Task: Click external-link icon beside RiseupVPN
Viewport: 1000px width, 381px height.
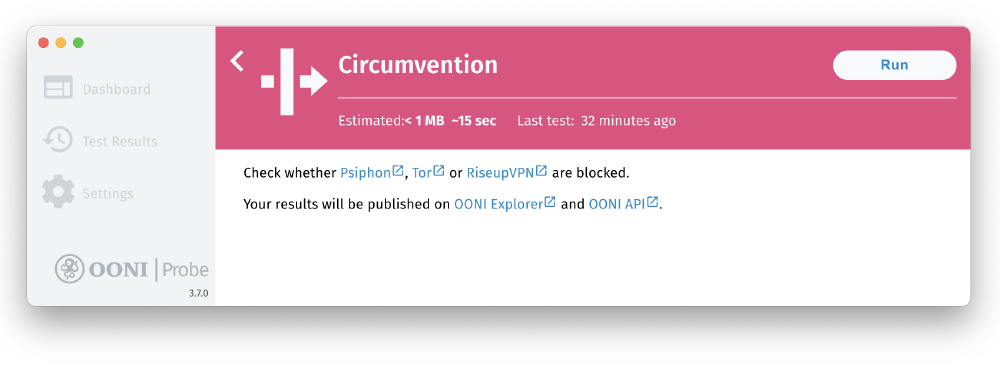Action: [541, 170]
